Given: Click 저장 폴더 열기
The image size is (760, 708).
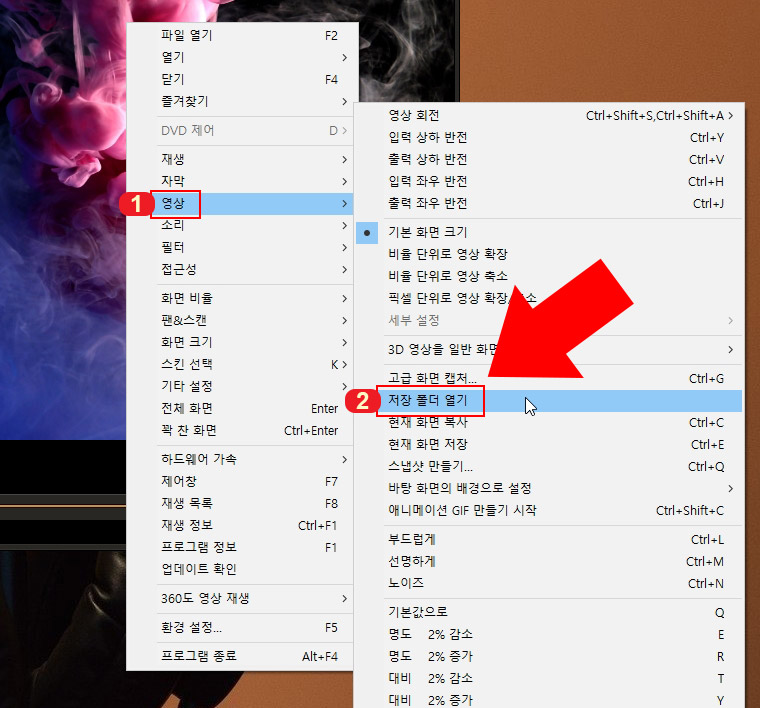Looking at the screenshot, I should pos(549,401).
